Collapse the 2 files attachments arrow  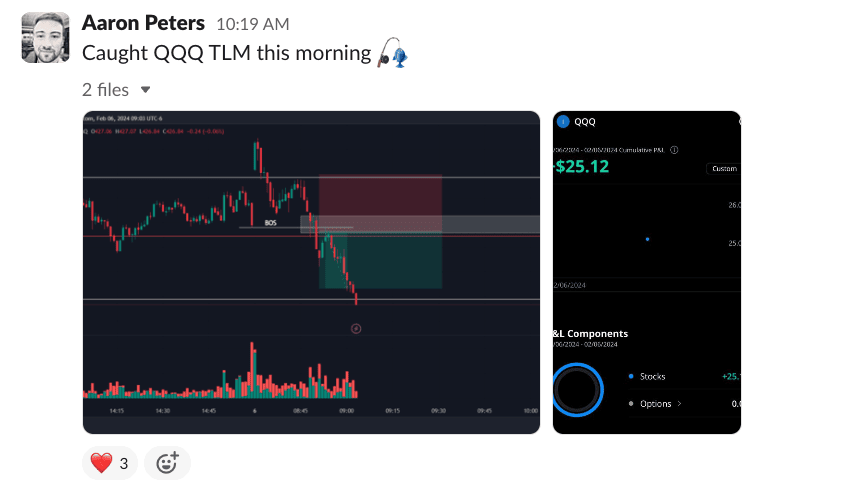pyautogui.click(x=145, y=89)
